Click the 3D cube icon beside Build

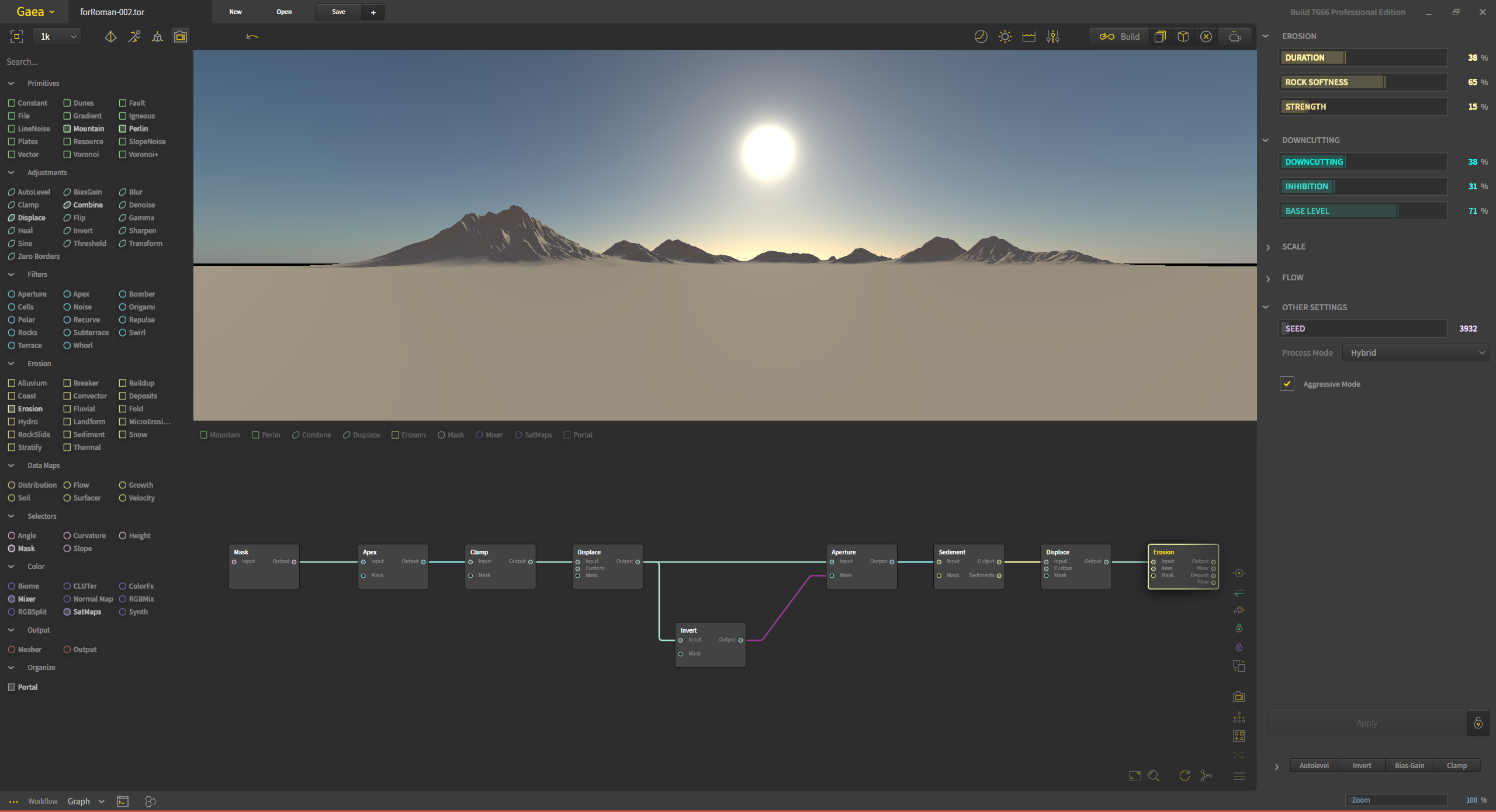(1183, 37)
